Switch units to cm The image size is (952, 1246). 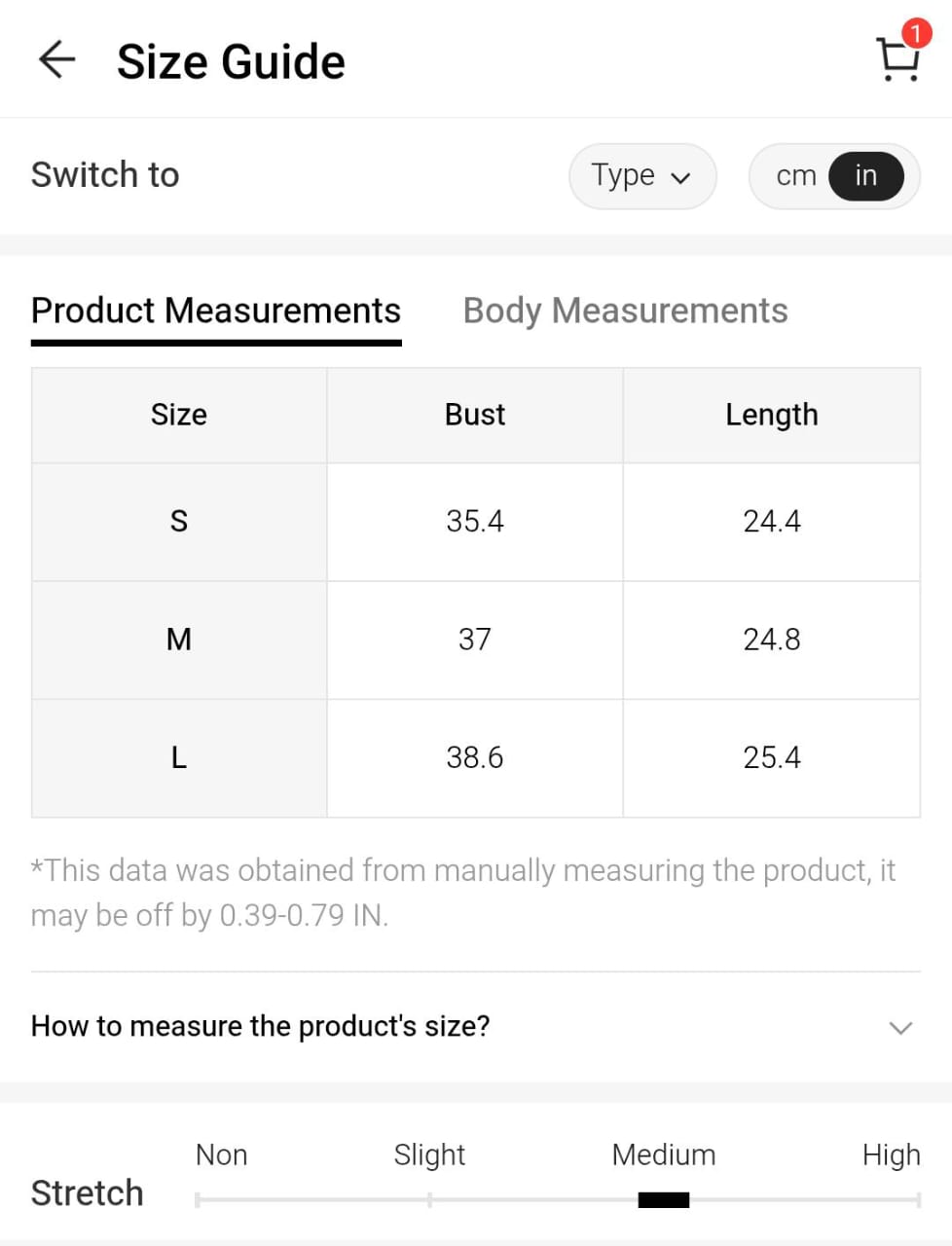tap(795, 176)
